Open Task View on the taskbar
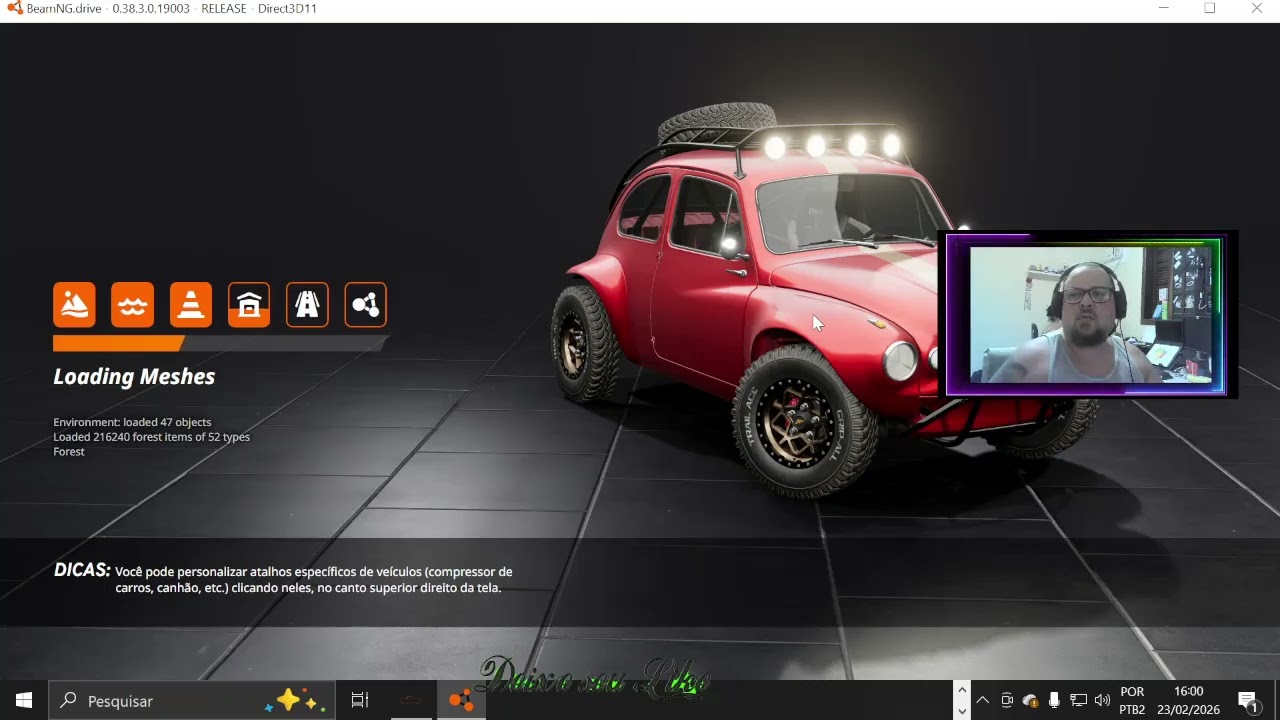The width and height of the screenshot is (1280, 720). [x=360, y=701]
